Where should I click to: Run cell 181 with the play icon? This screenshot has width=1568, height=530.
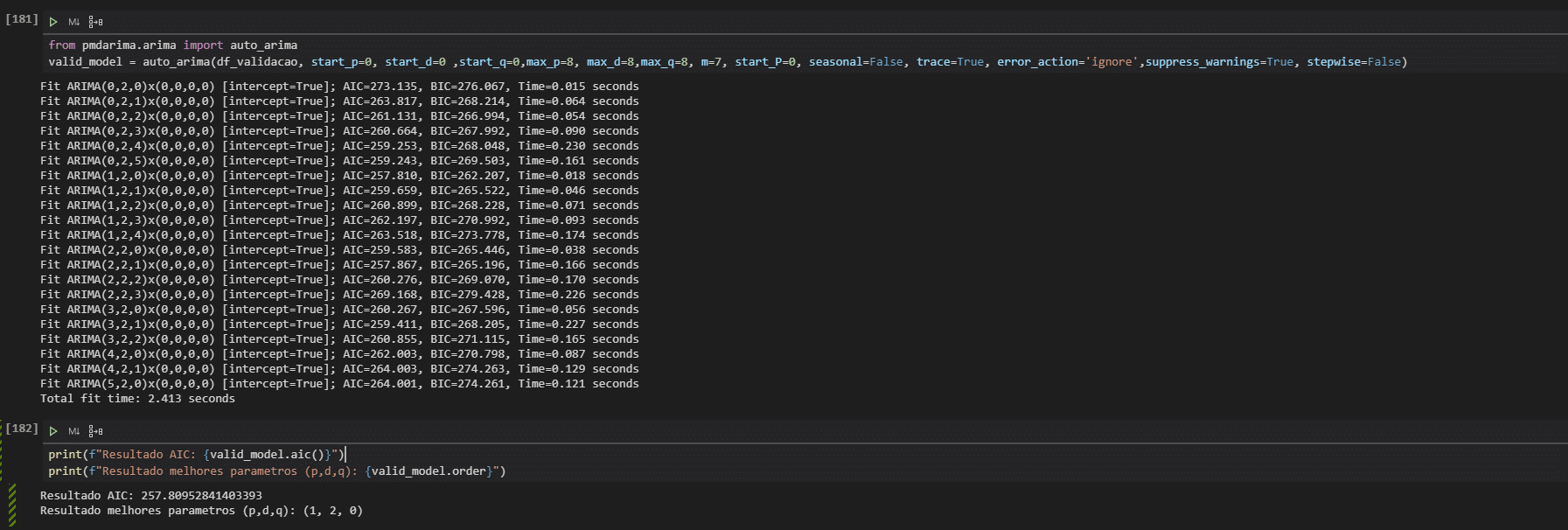pyautogui.click(x=53, y=22)
